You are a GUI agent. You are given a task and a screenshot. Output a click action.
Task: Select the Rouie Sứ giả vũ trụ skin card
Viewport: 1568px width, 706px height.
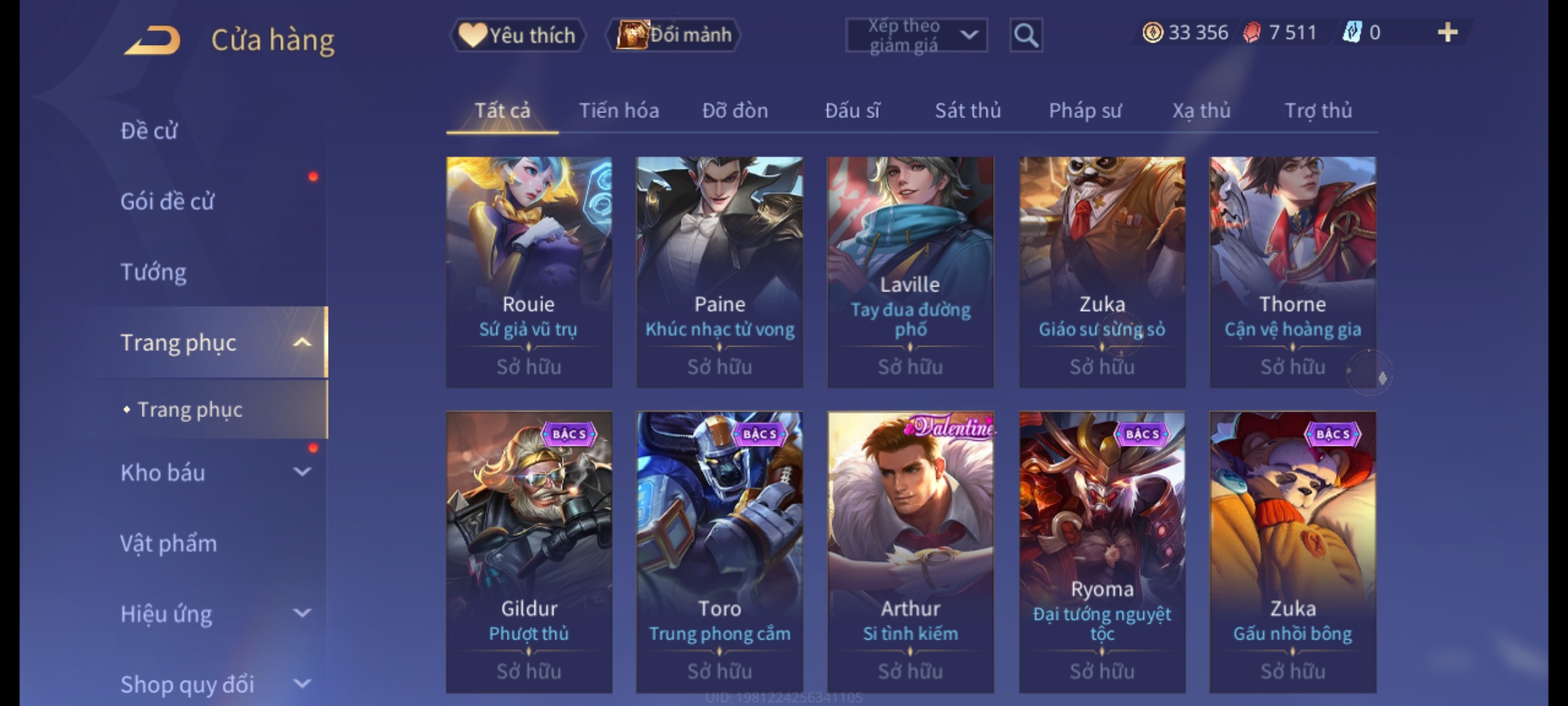529,272
